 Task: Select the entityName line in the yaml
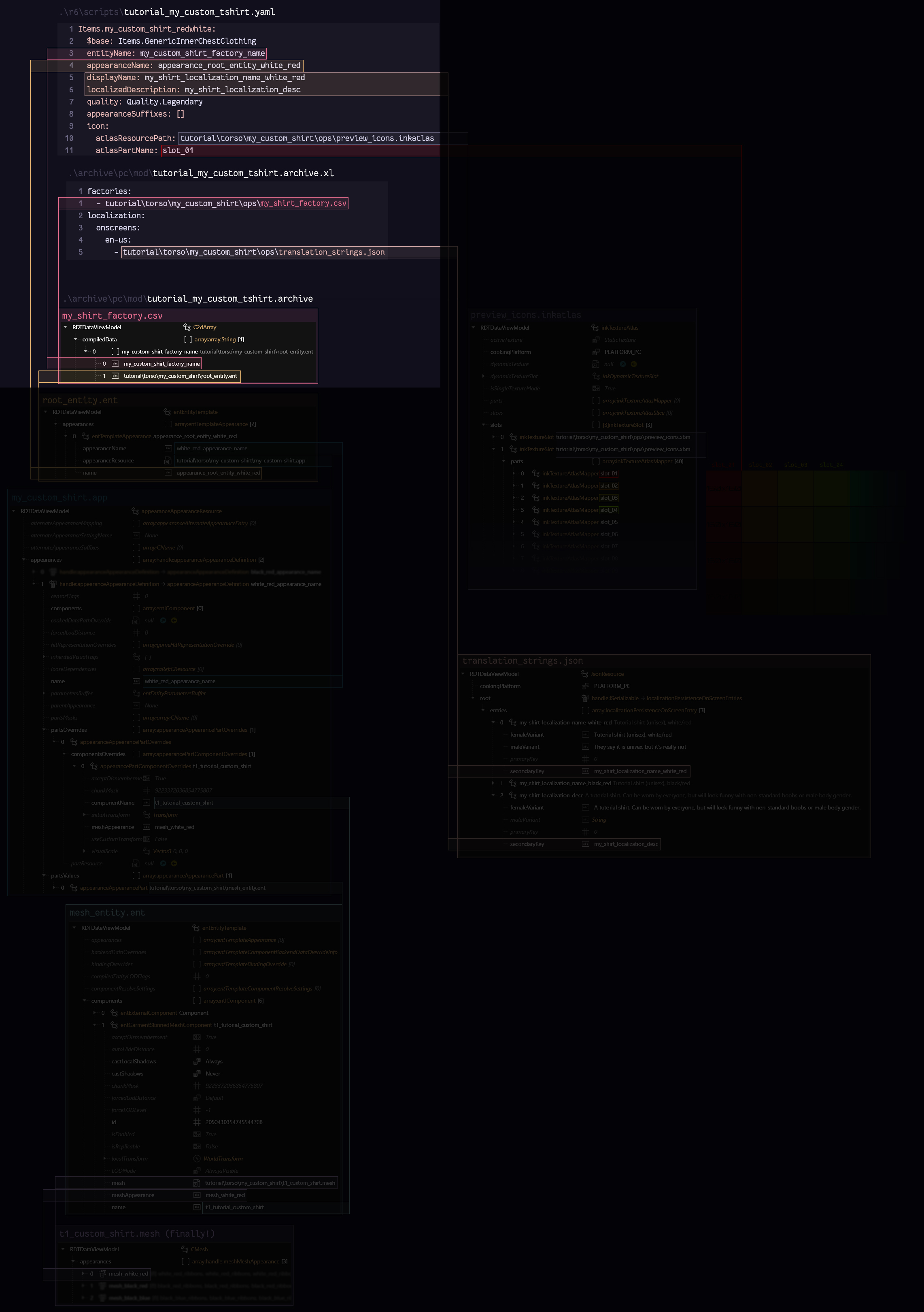point(175,53)
